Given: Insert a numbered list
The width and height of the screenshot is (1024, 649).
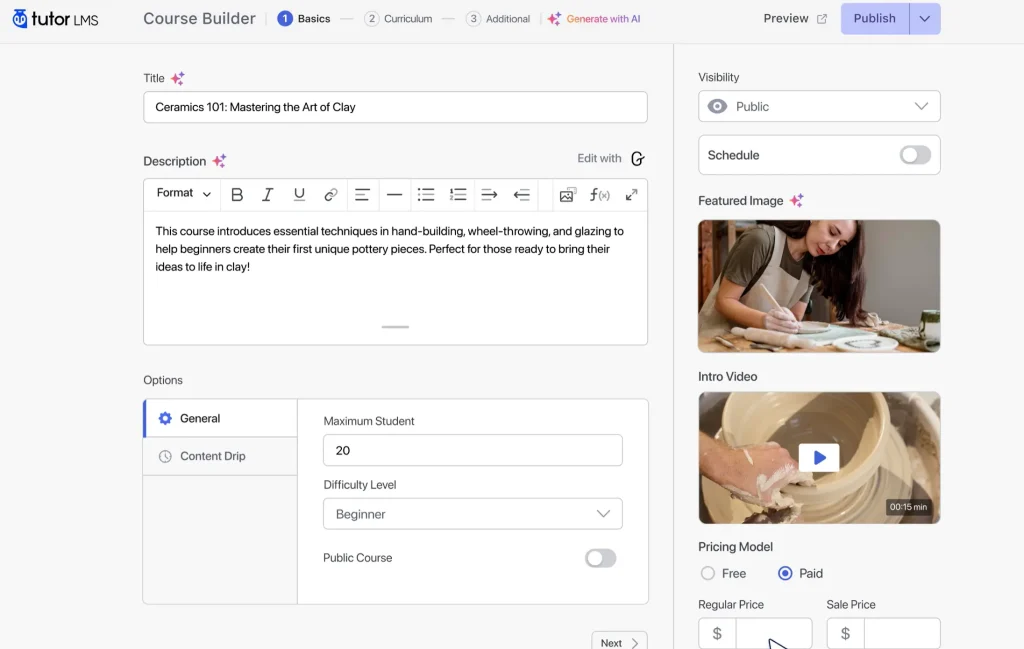Looking at the screenshot, I should [458, 195].
